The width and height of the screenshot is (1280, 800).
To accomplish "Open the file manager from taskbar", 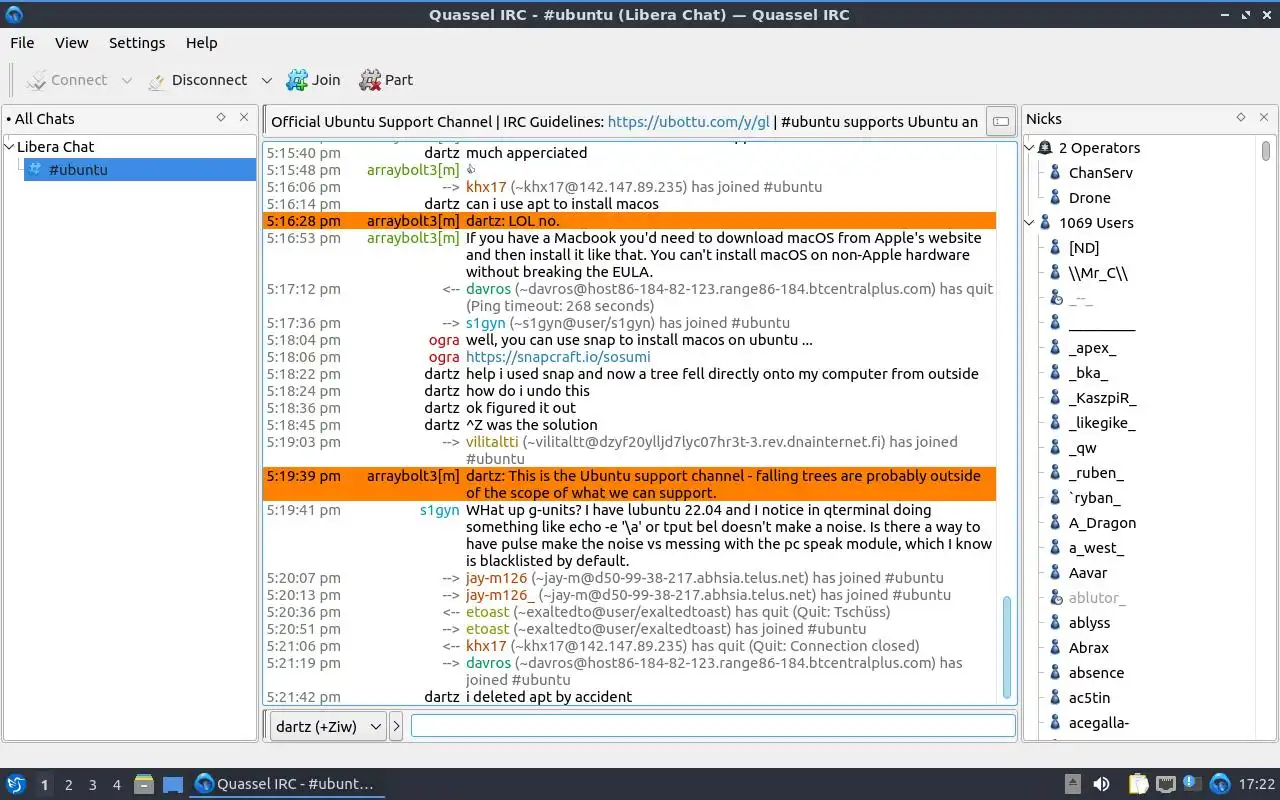I will coord(144,785).
